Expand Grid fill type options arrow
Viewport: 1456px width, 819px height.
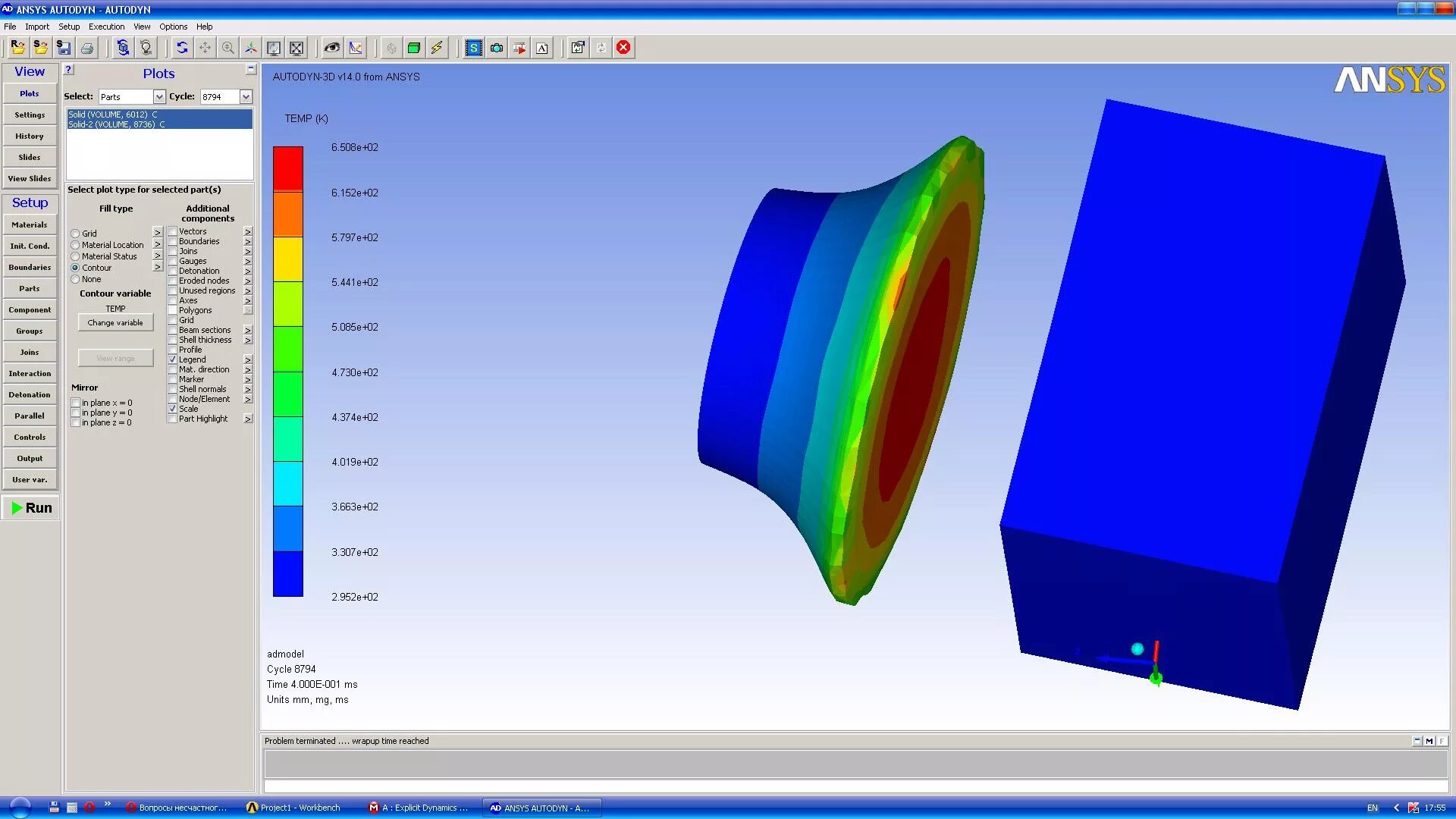158,232
